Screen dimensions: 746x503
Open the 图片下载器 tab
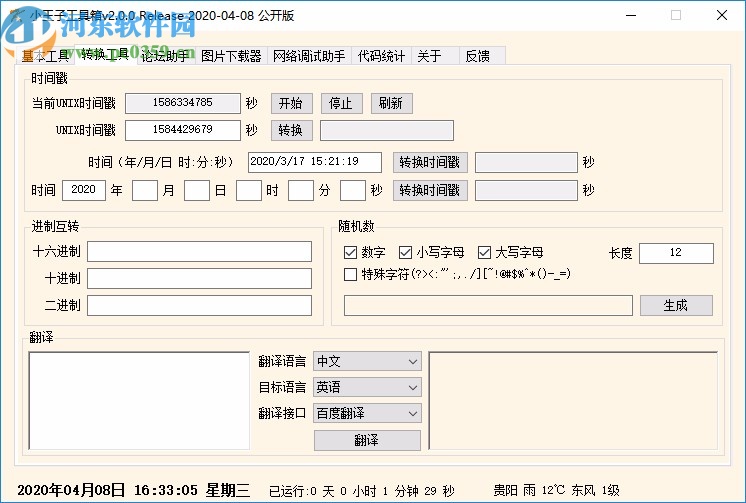[x=231, y=56]
